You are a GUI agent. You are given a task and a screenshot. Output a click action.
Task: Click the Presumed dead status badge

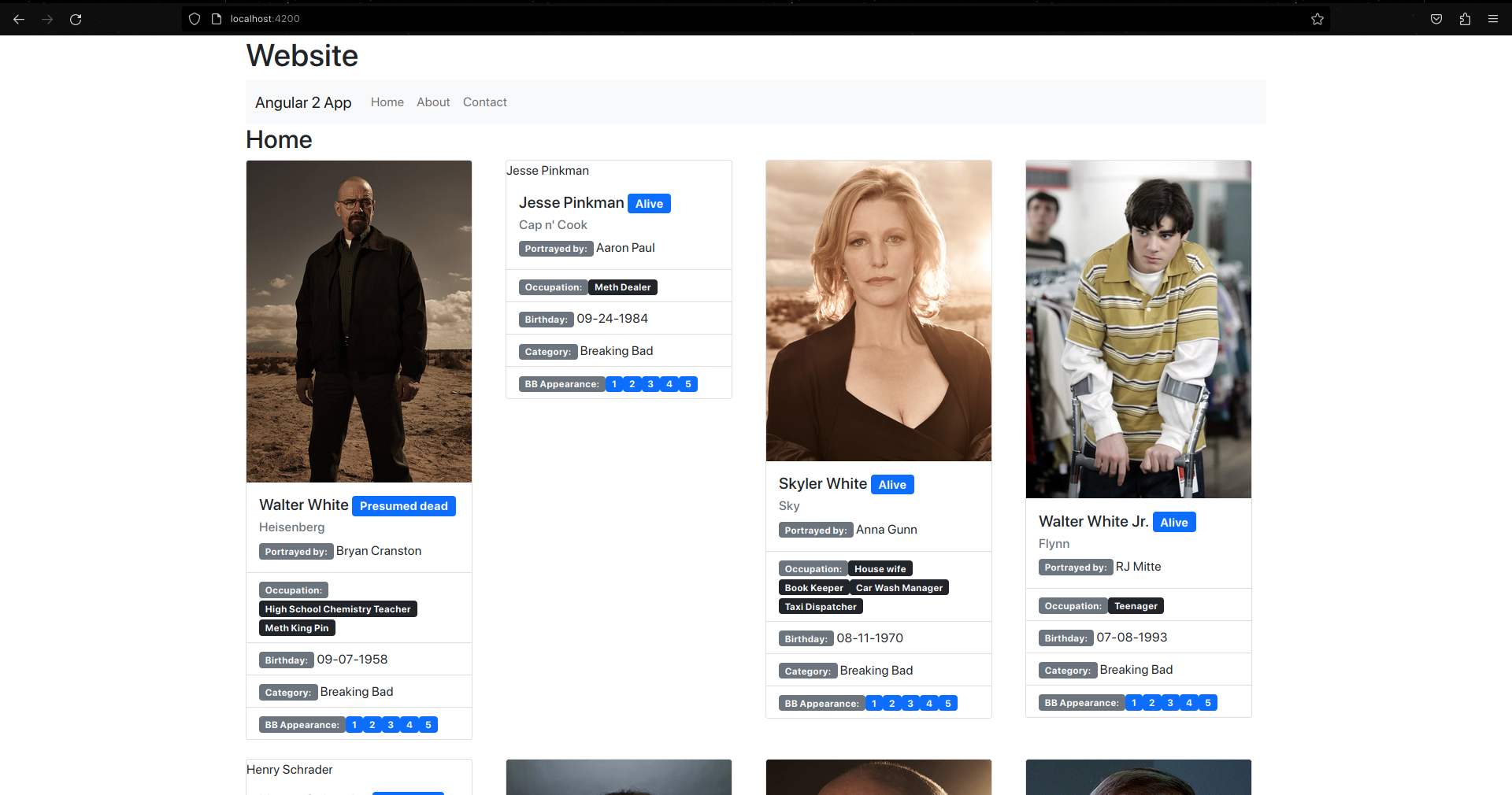[404, 506]
